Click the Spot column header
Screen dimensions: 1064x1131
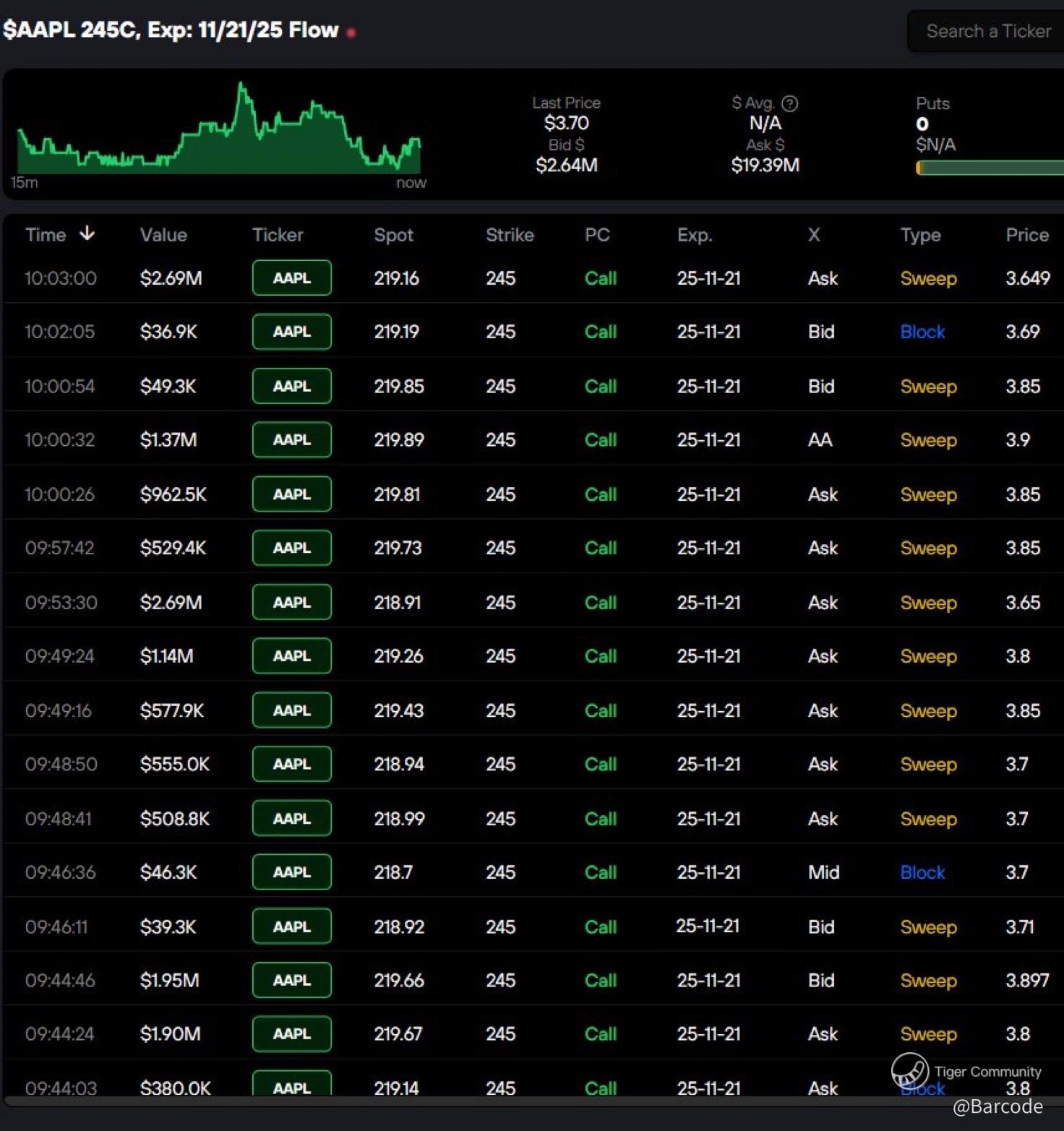pyautogui.click(x=393, y=235)
